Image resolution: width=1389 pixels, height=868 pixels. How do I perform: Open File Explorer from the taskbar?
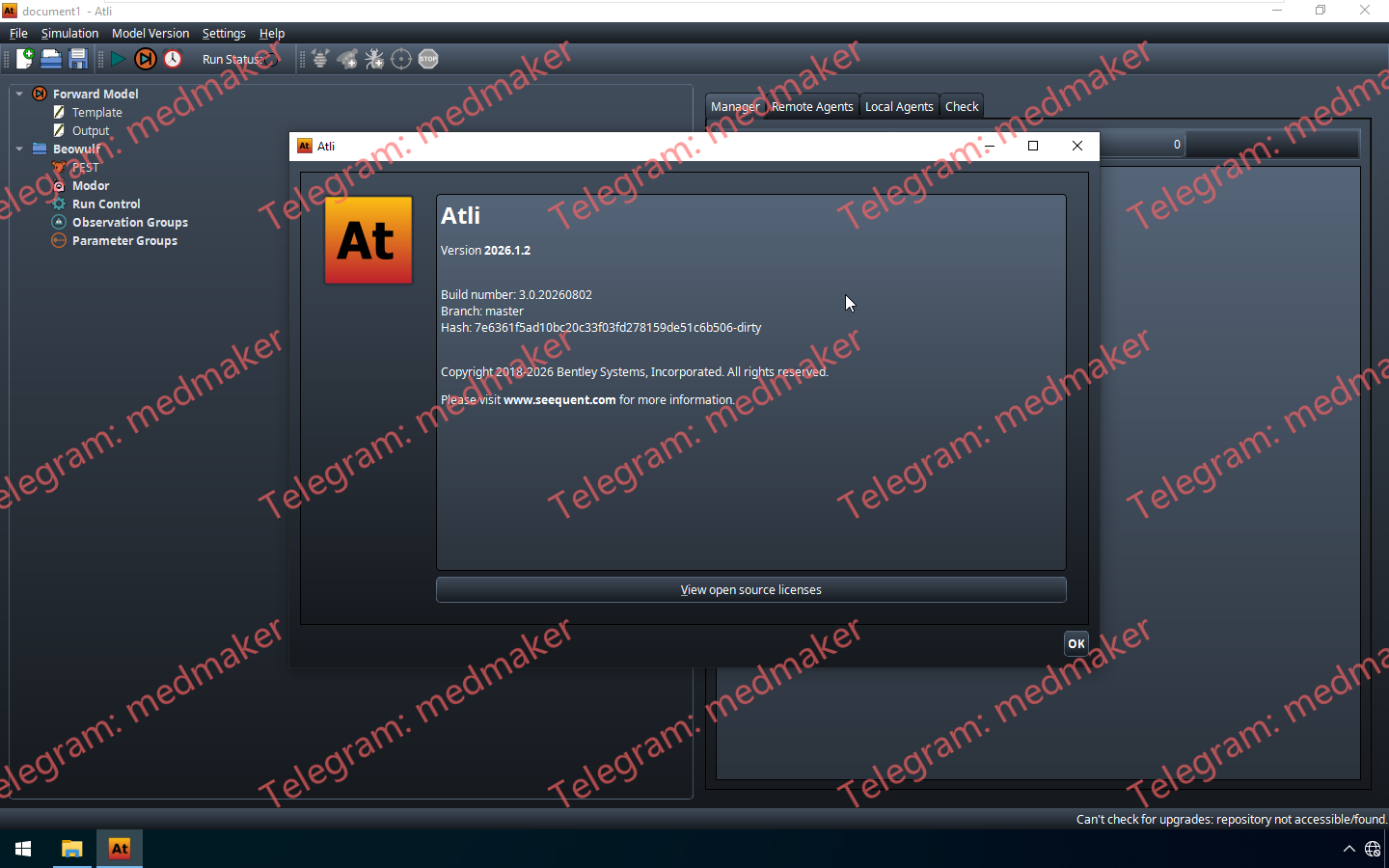tap(71, 849)
